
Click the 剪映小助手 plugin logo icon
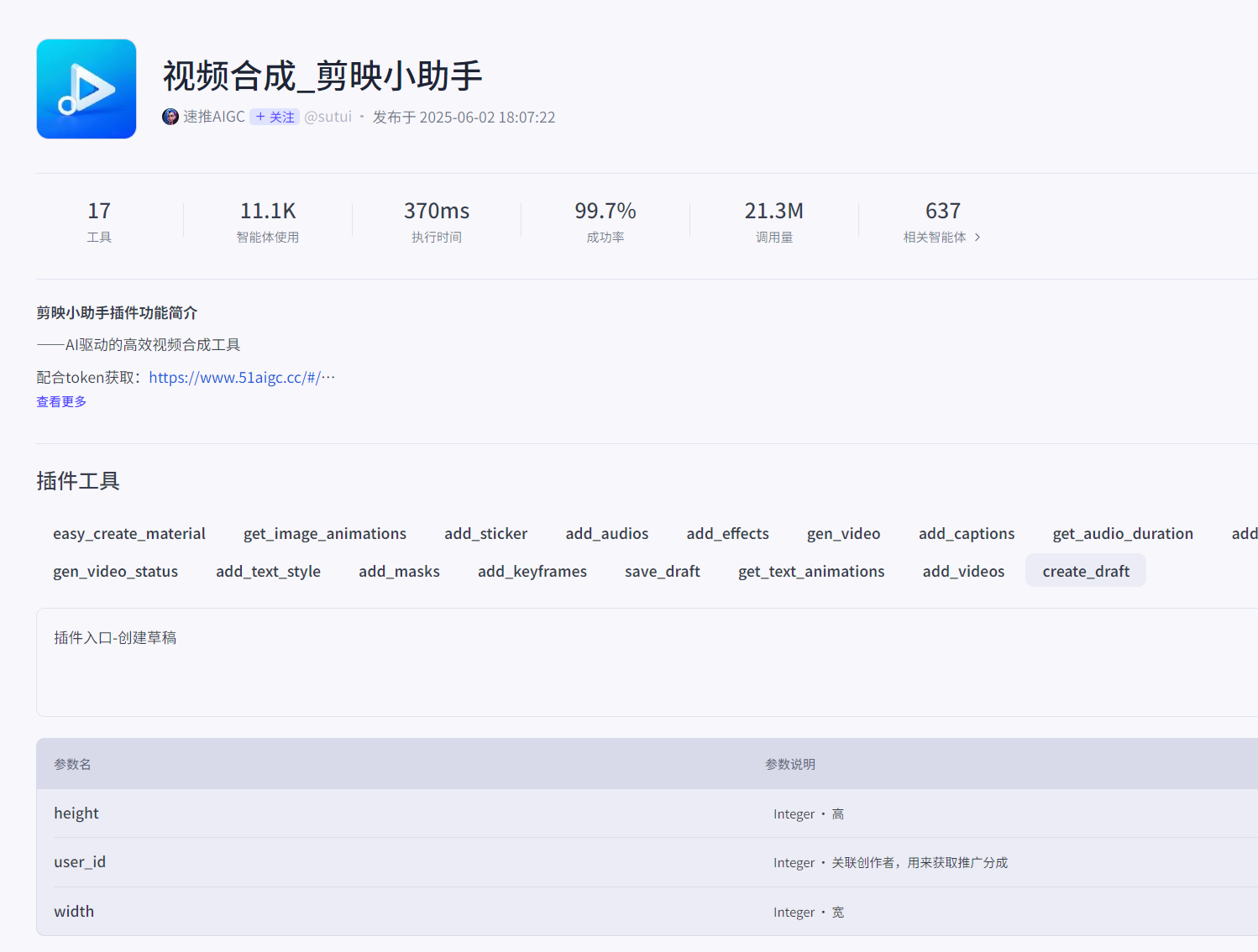(86, 89)
